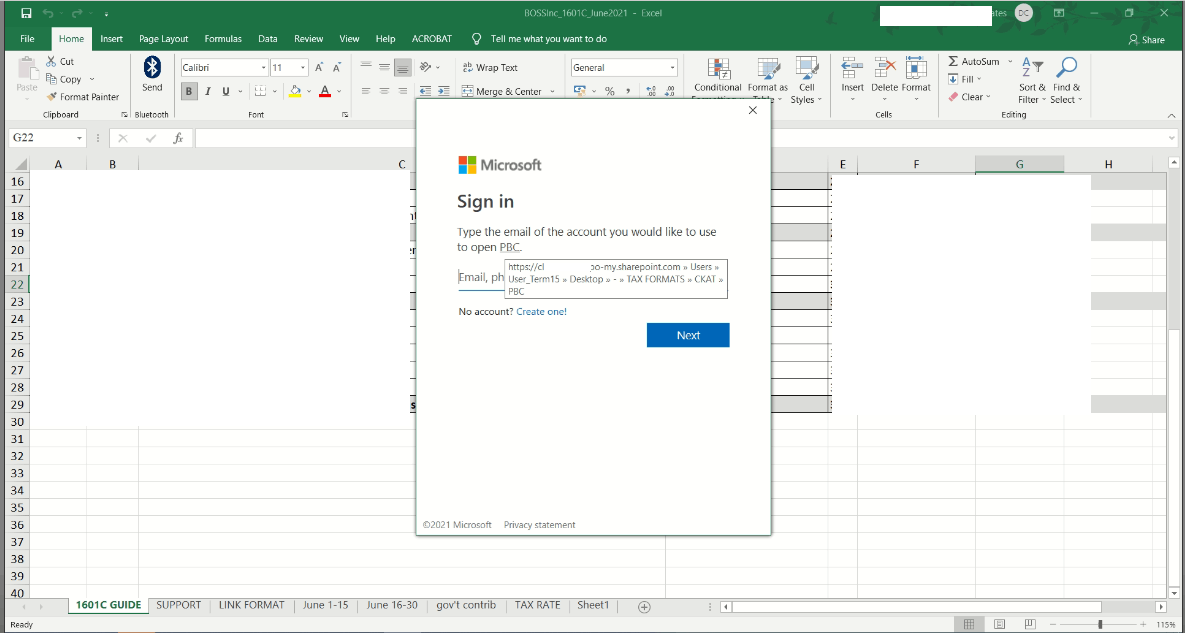The width and height of the screenshot is (1185, 633).
Task: Select column header H
Action: (x=1108, y=164)
